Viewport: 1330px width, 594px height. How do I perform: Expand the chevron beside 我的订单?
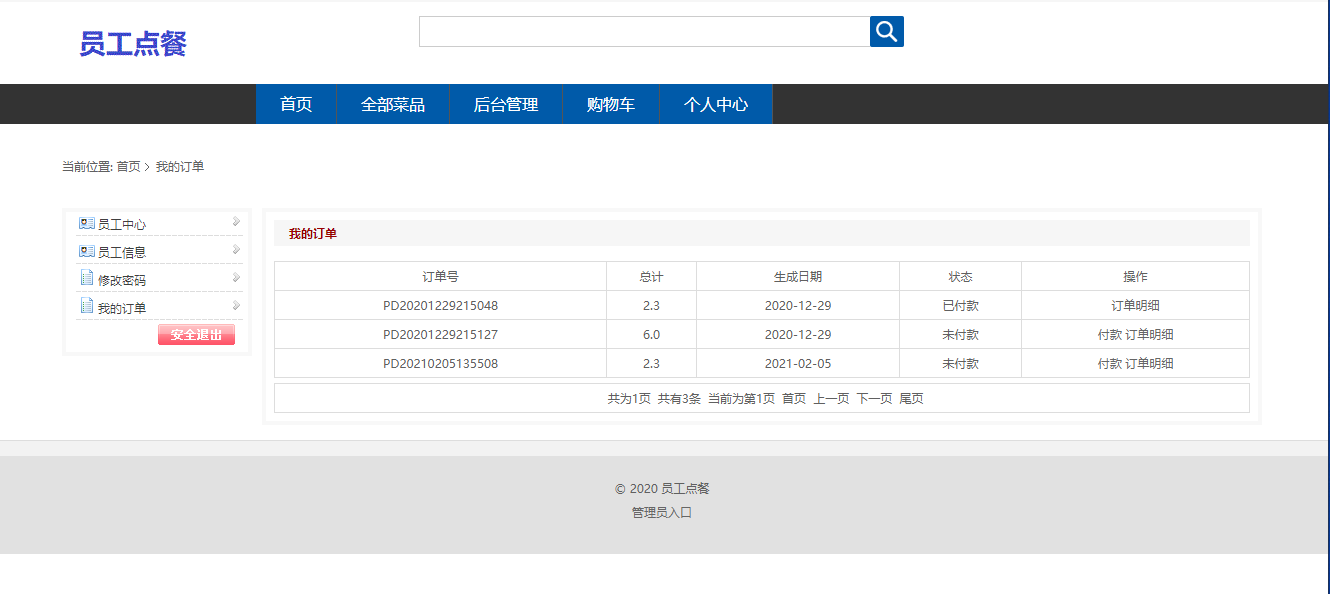coord(235,306)
